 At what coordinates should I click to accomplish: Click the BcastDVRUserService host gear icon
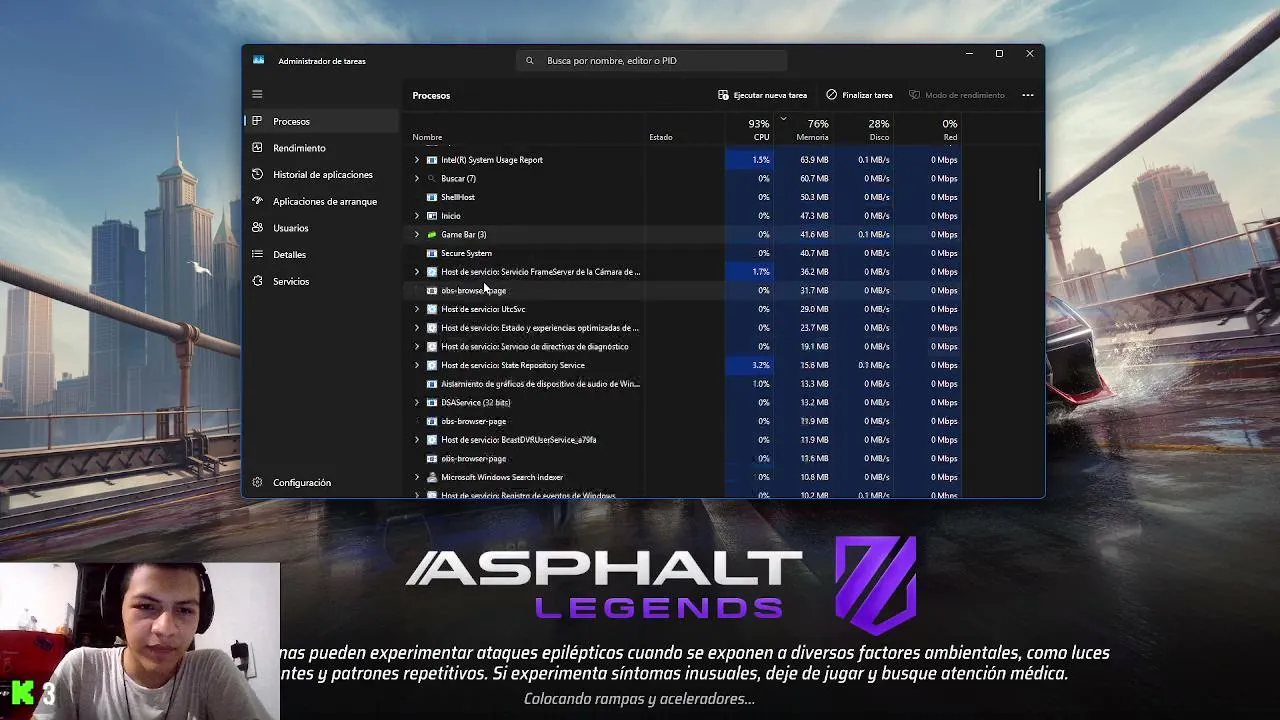pos(432,440)
